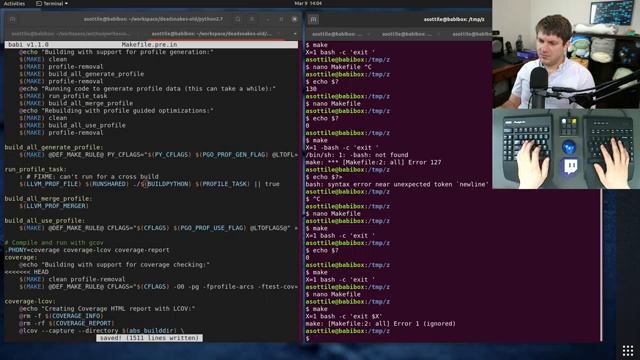Click the 'saved! (1511 lines written)' status message
The image size is (640, 360).
(x=149, y=338)
